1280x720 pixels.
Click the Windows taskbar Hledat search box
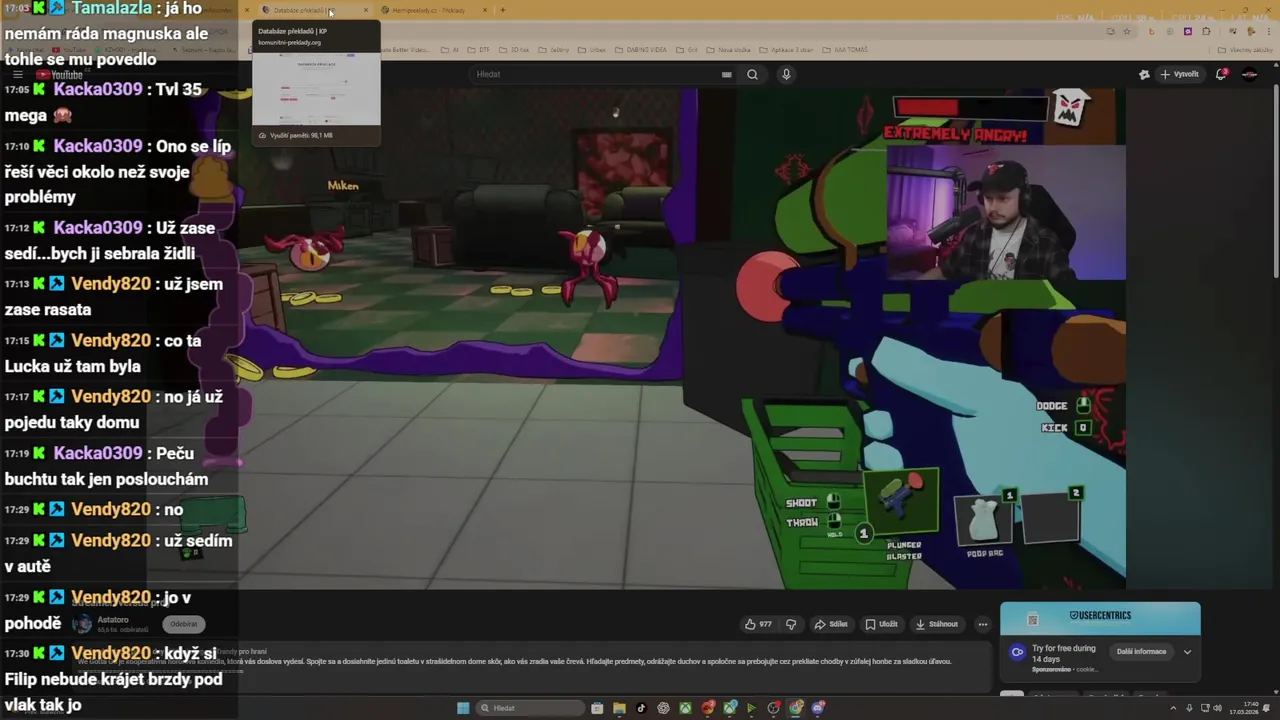tap(530, 708)
